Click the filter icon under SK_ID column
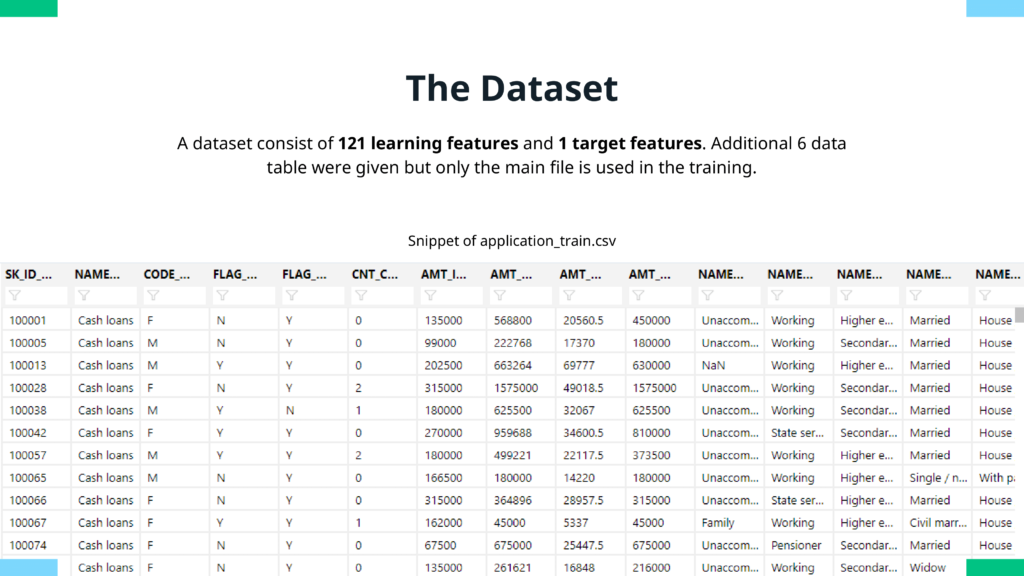This screenshot has height=576, width=1024. [16, 296]
